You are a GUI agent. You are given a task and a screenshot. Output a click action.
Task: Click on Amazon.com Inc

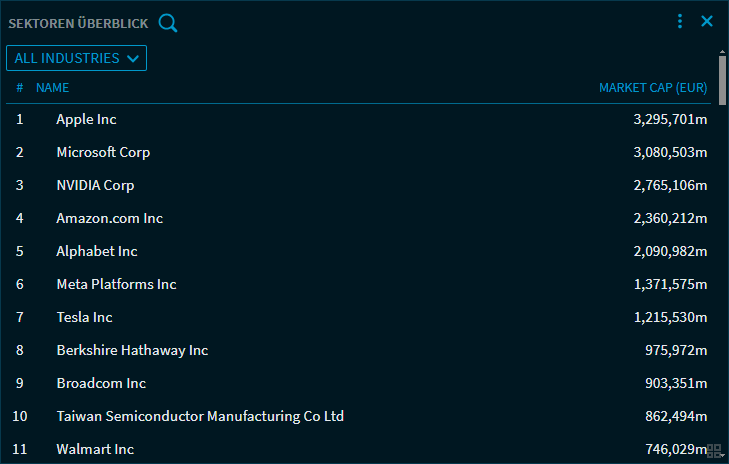(109, 218)
